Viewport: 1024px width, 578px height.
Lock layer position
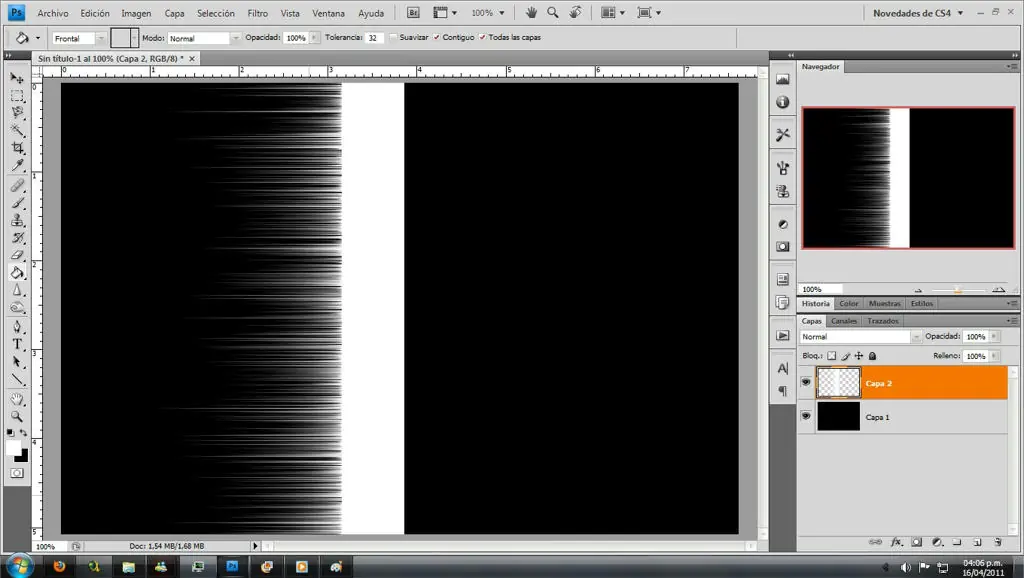[859, 356]
